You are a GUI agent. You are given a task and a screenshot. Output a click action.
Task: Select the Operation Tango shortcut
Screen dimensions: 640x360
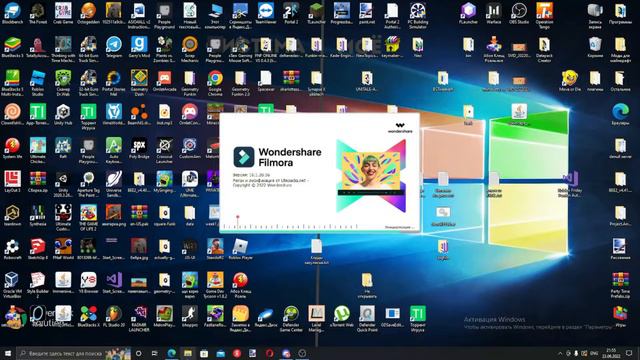point(544,16)
